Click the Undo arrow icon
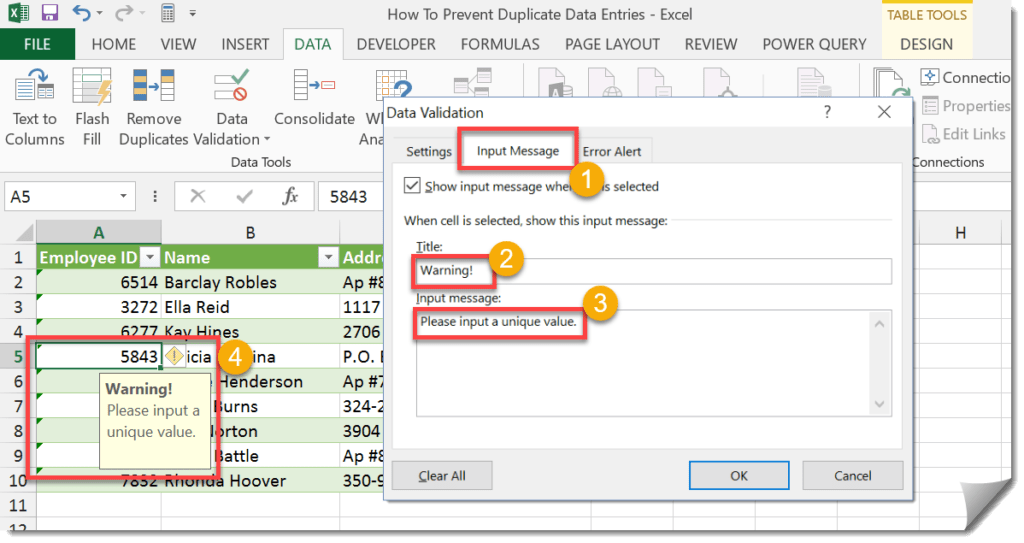 [x=81, y=12]
